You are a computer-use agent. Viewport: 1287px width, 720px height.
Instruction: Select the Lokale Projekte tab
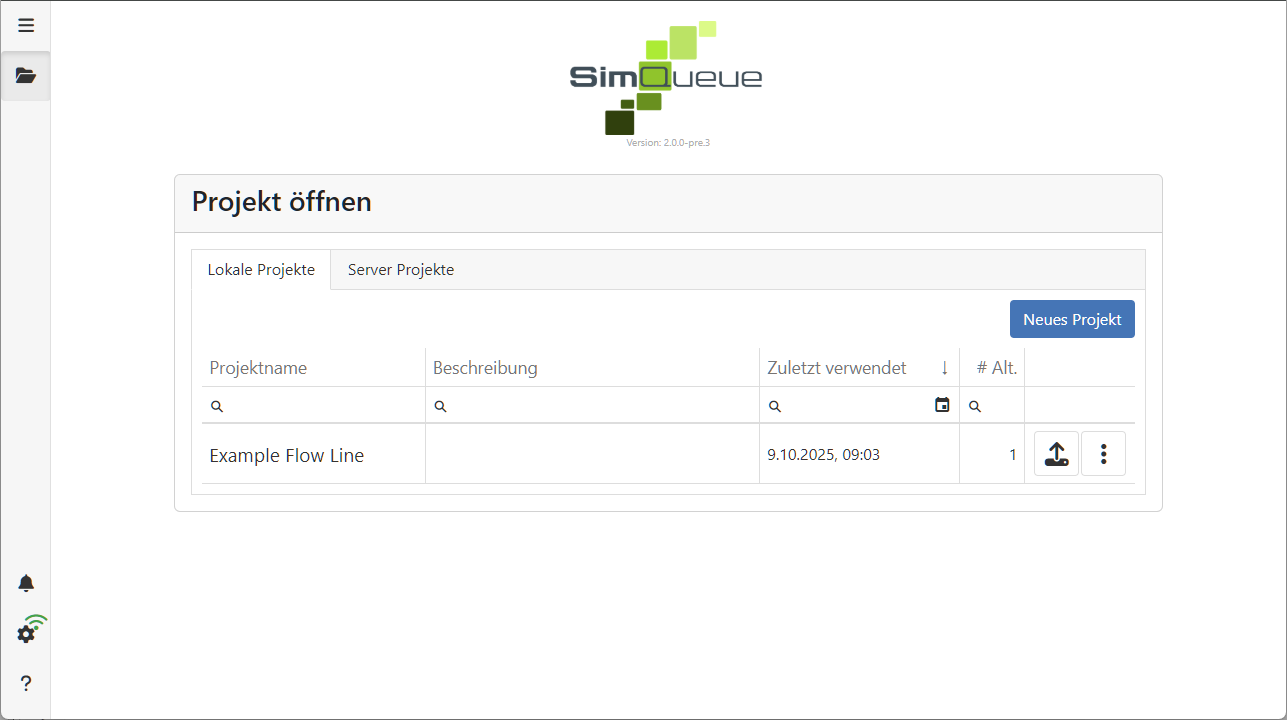point(261,270)
